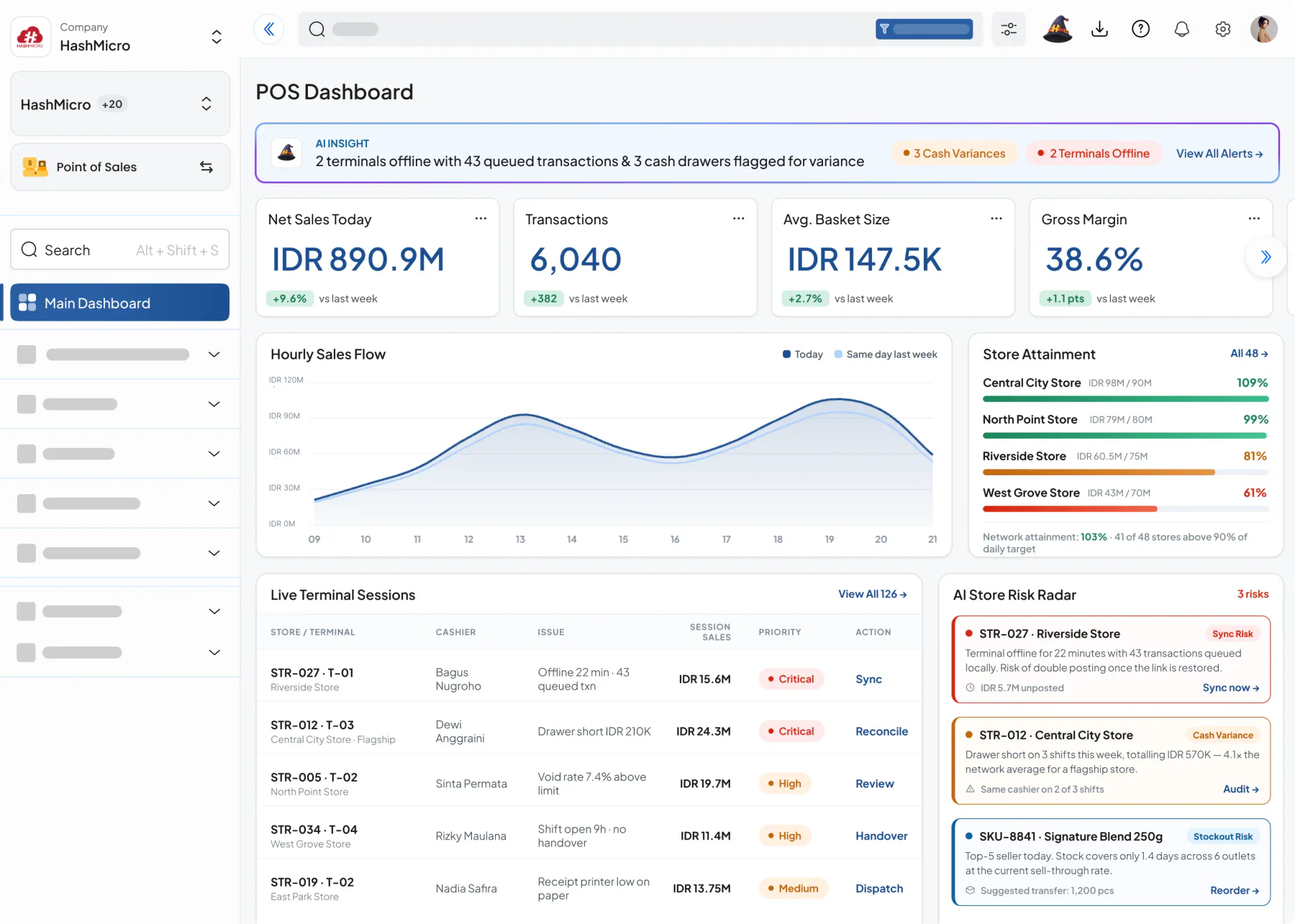Filter by 3 Cash Variances chip
This screenshot has width=1295, height=924.
pyautogui.click(x=954, y=153)
